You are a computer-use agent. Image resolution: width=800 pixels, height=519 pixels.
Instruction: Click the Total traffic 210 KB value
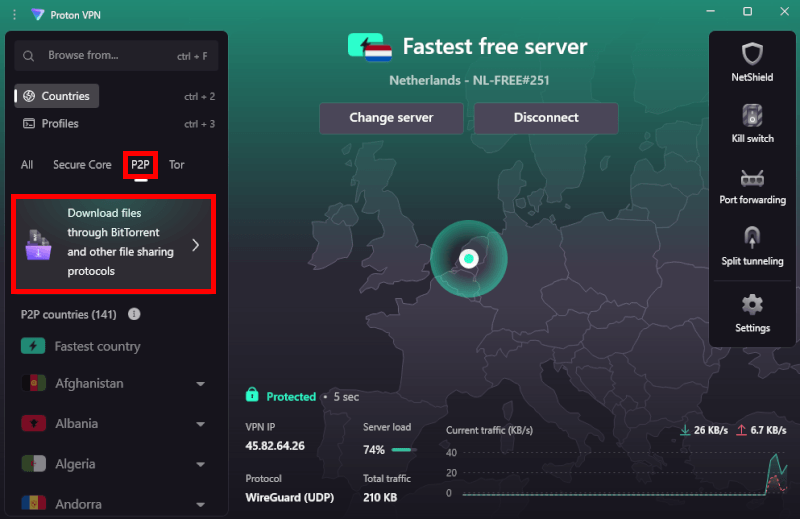[380, 497]
